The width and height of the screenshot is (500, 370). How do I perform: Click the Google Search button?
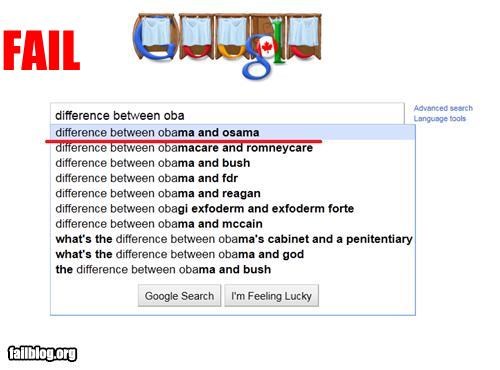(179, 296)
